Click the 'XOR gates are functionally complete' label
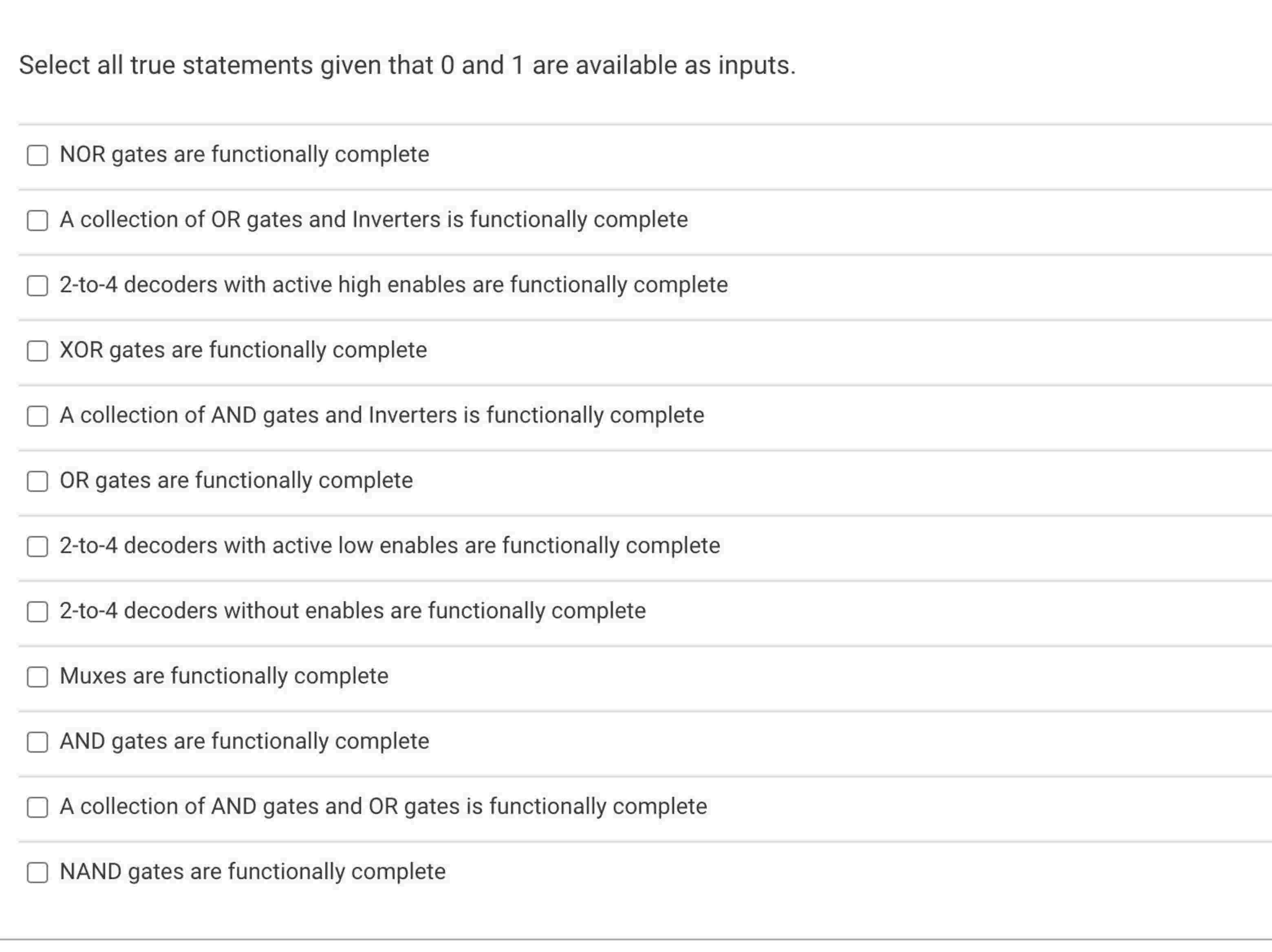Screen dimensions: 1272x952 tap(243, 350)
